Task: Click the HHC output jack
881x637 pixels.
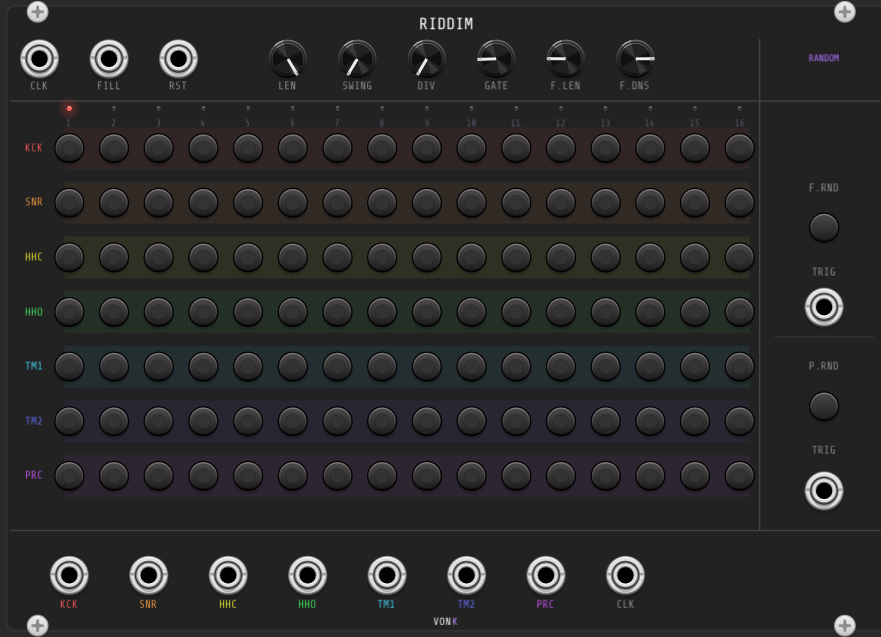Action: (x=228, y=575)
